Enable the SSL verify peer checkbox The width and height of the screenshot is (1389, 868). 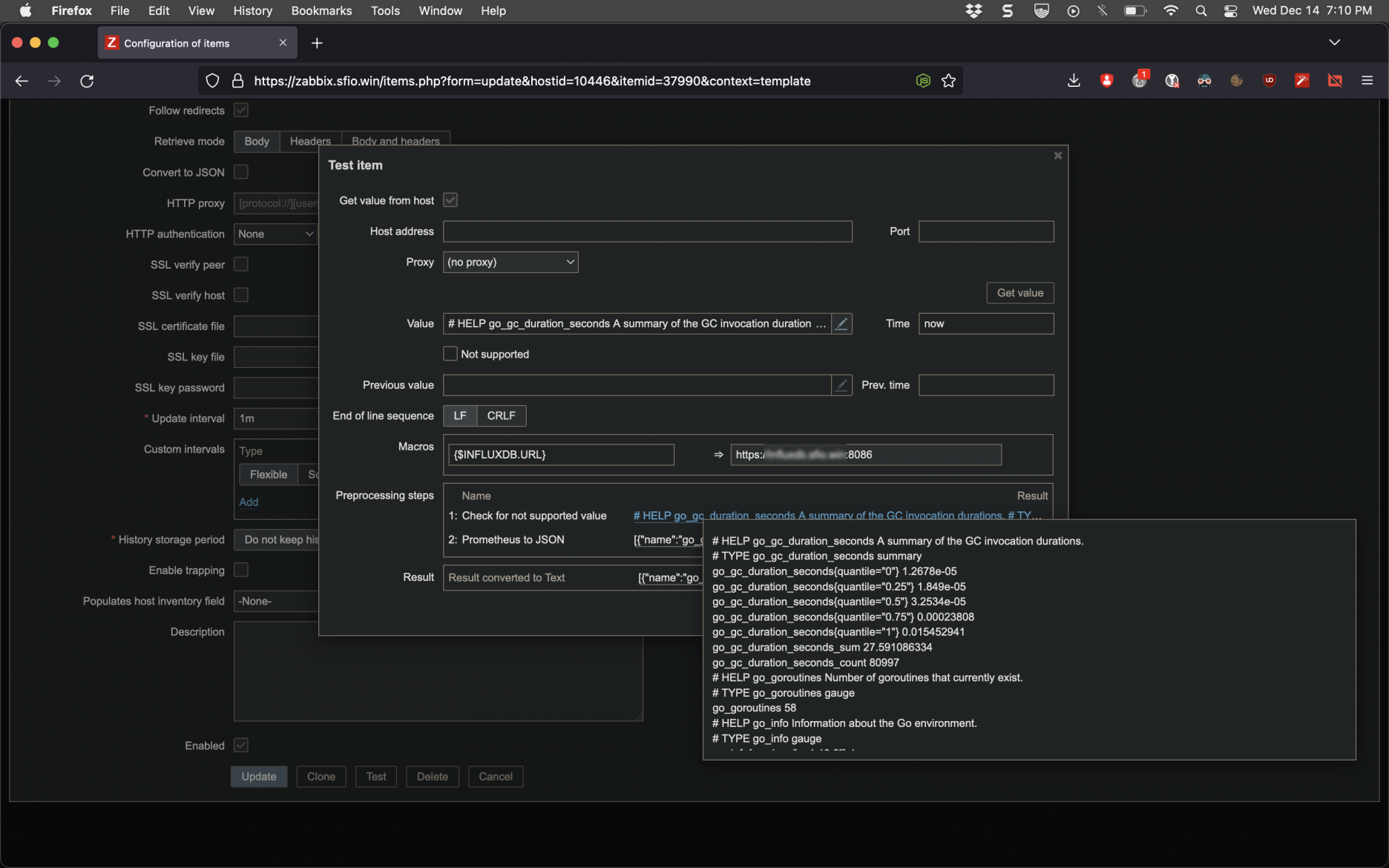click(241, 264)
